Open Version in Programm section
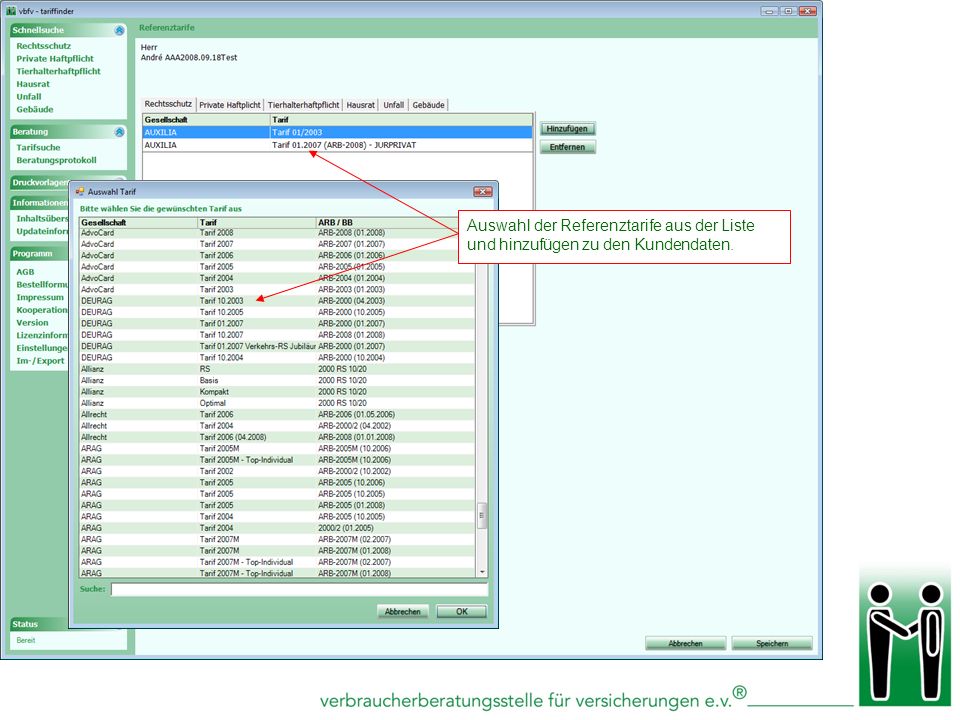Image resolution: width=960 pixels, height=720 pixels. [32, 323]
